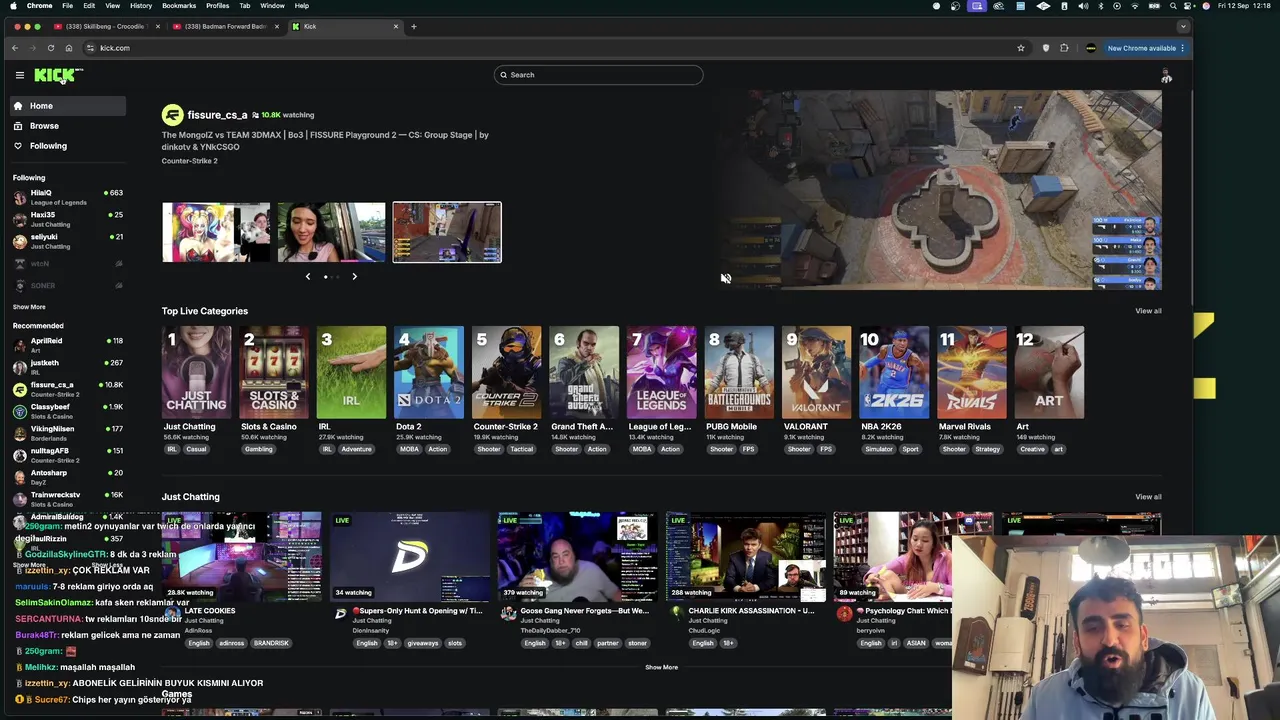Open the Slots & Casino category card
The width and height of the screenshot is (1280, 720).
coord(273,372)
